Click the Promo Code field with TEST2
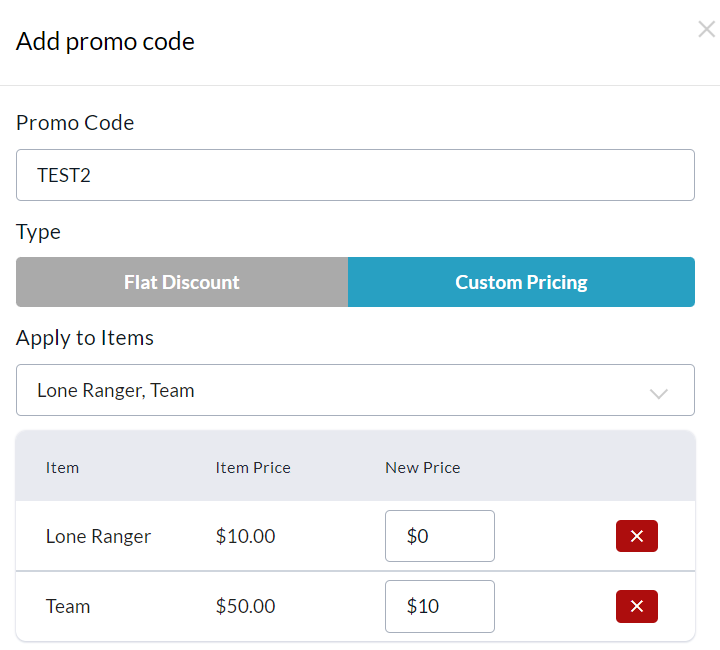The height and width of the screenshot is (650, 720). pos(355,175)
